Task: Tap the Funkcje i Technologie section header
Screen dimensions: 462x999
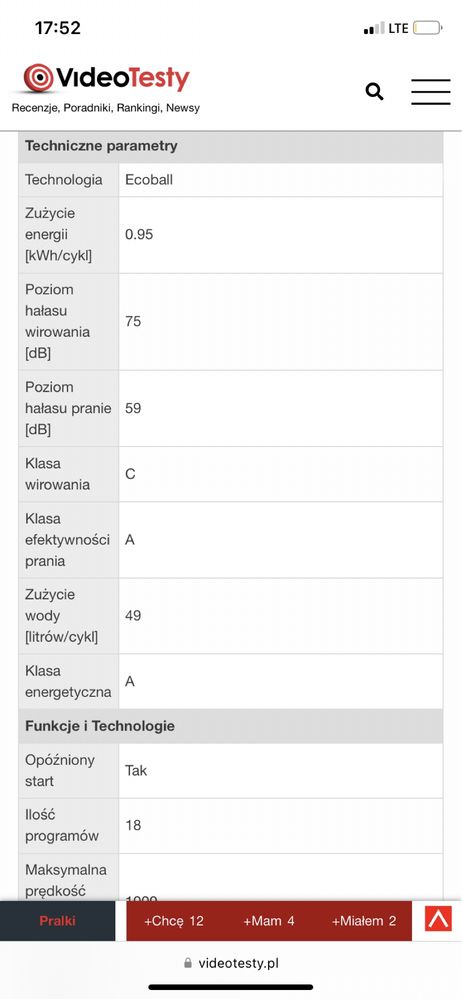Action: (231, 726)
